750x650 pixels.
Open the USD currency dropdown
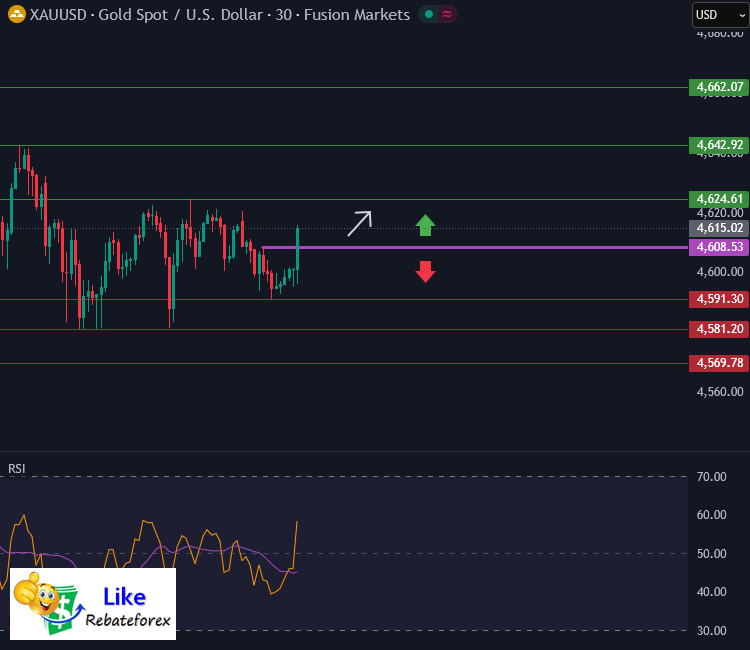pos(720,15)
